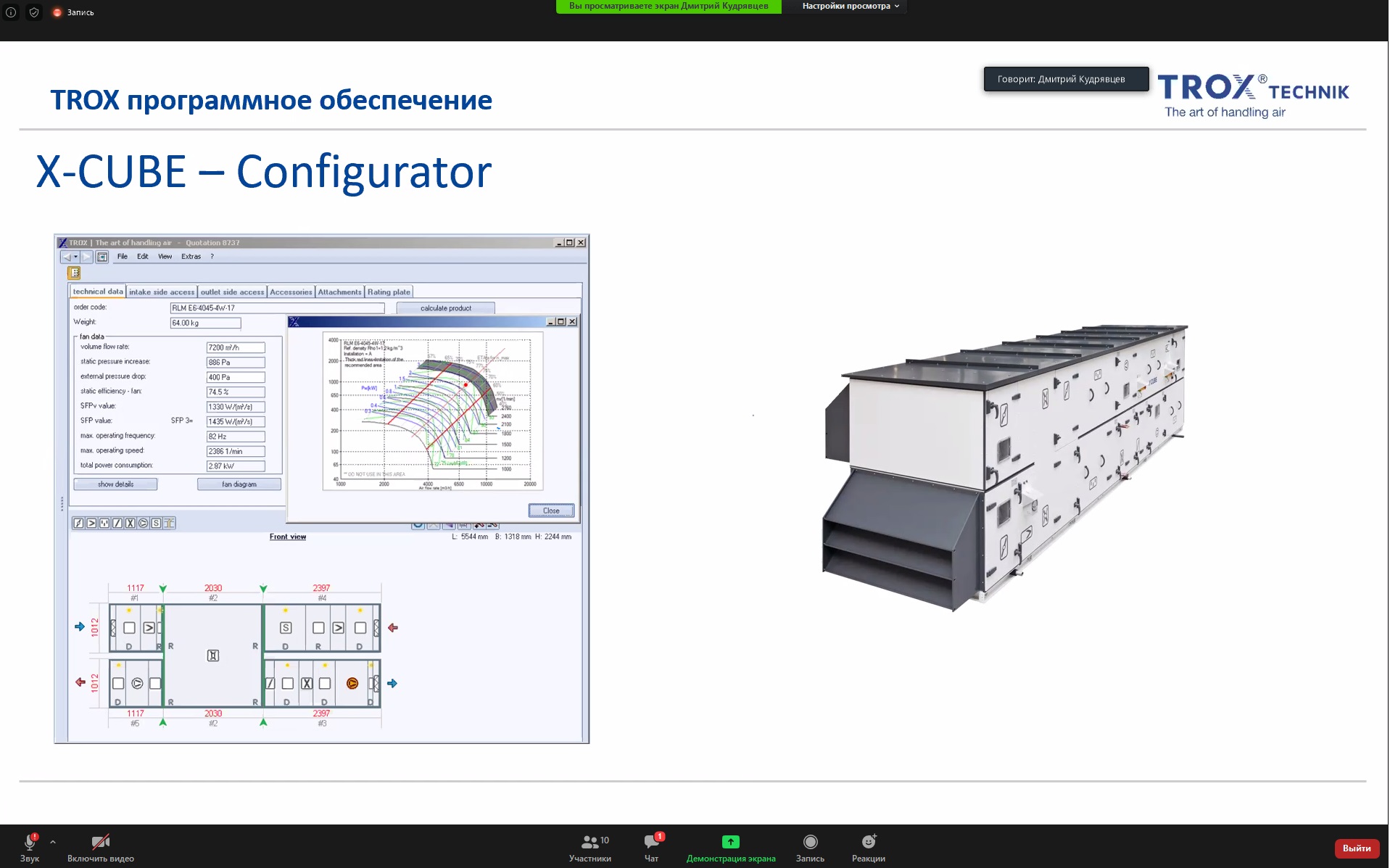Switch to outlet side access tab
The width and height of the screenshot is (1390, 868).
[x=232, y=292]
